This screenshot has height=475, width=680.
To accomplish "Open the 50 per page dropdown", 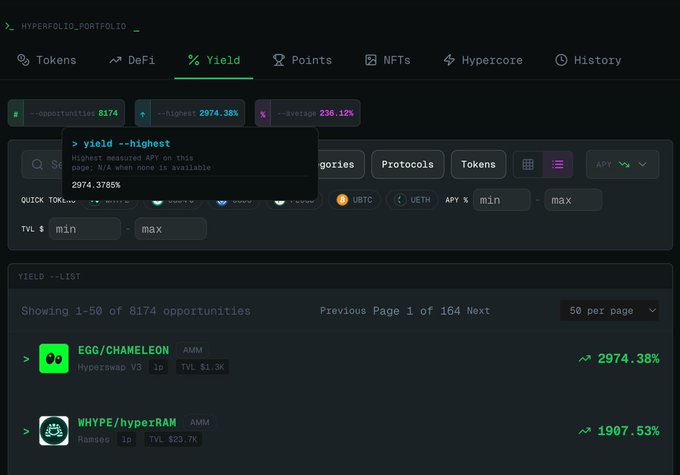I will [x=609, y=311].
